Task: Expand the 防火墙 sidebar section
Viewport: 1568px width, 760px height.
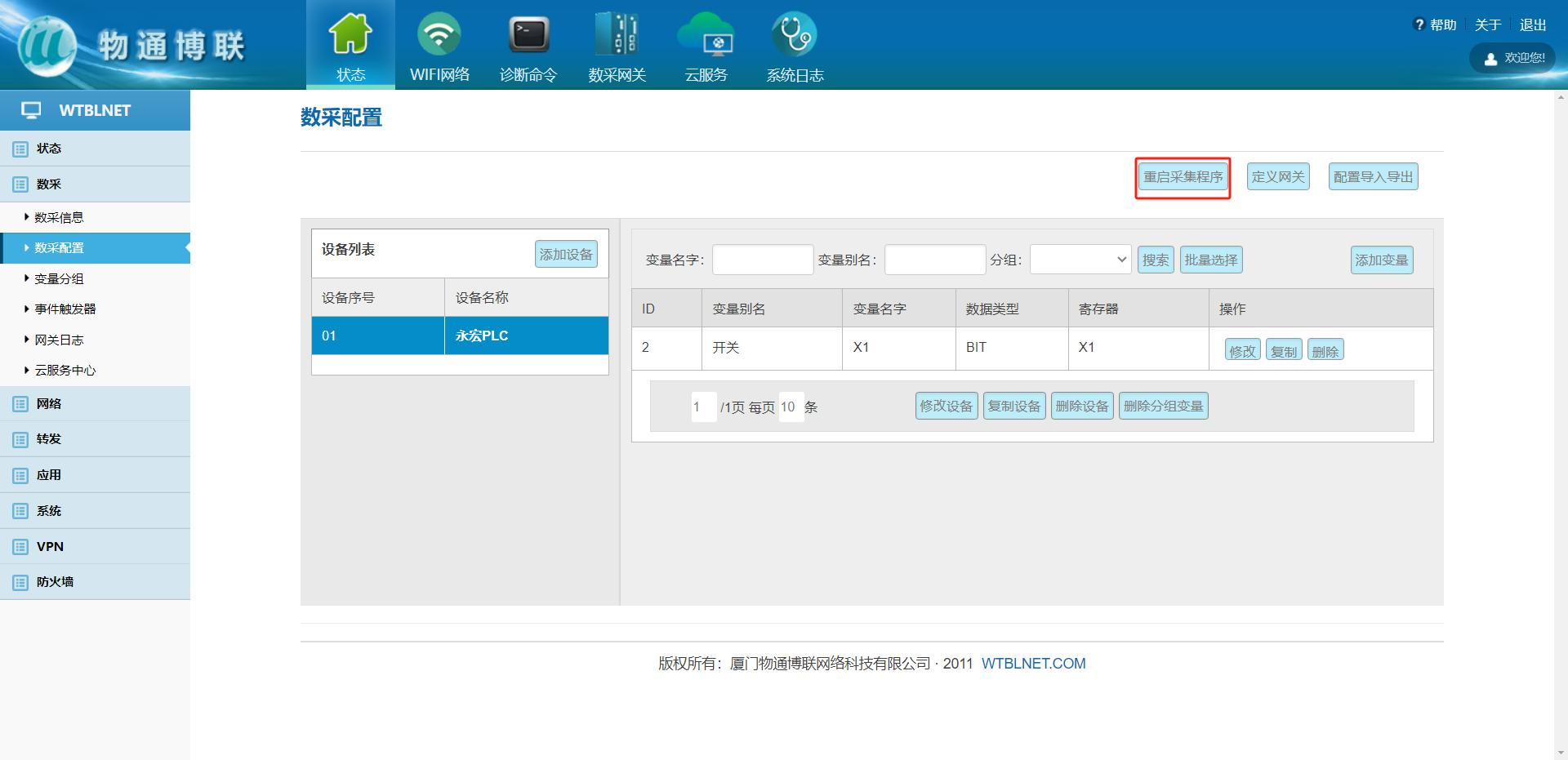Action: [x=55, y=582]
